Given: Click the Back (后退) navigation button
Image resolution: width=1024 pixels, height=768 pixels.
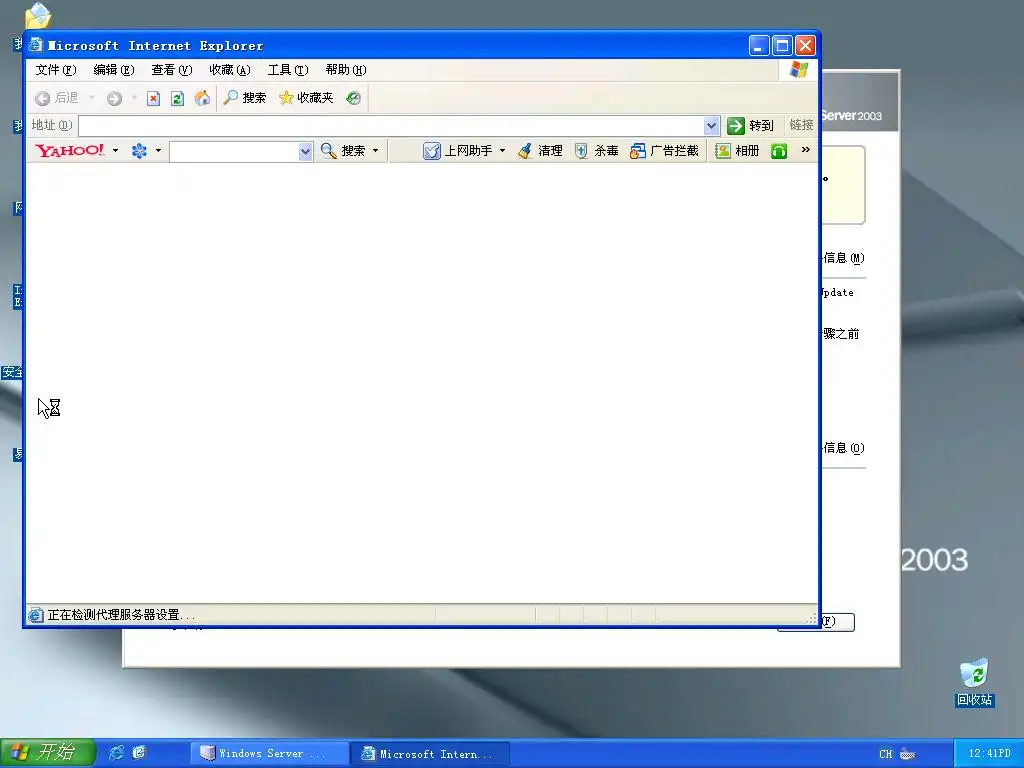Looking at the screenshot, I should [56, 98].
